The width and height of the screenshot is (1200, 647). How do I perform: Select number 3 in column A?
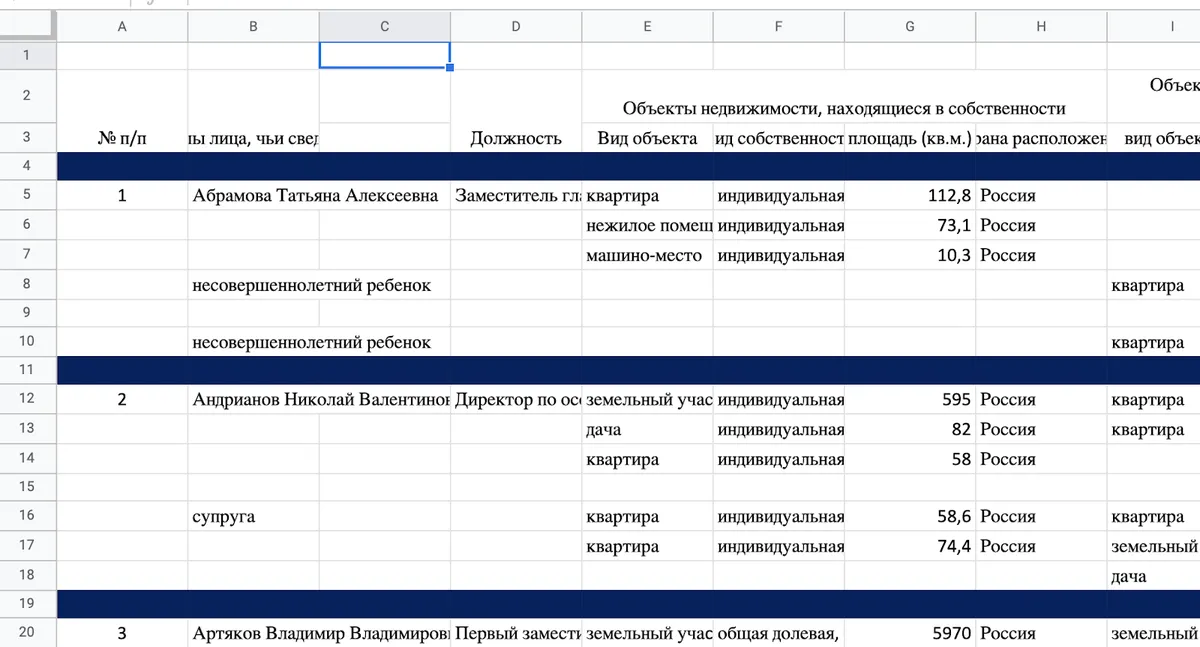coord(122,633)
